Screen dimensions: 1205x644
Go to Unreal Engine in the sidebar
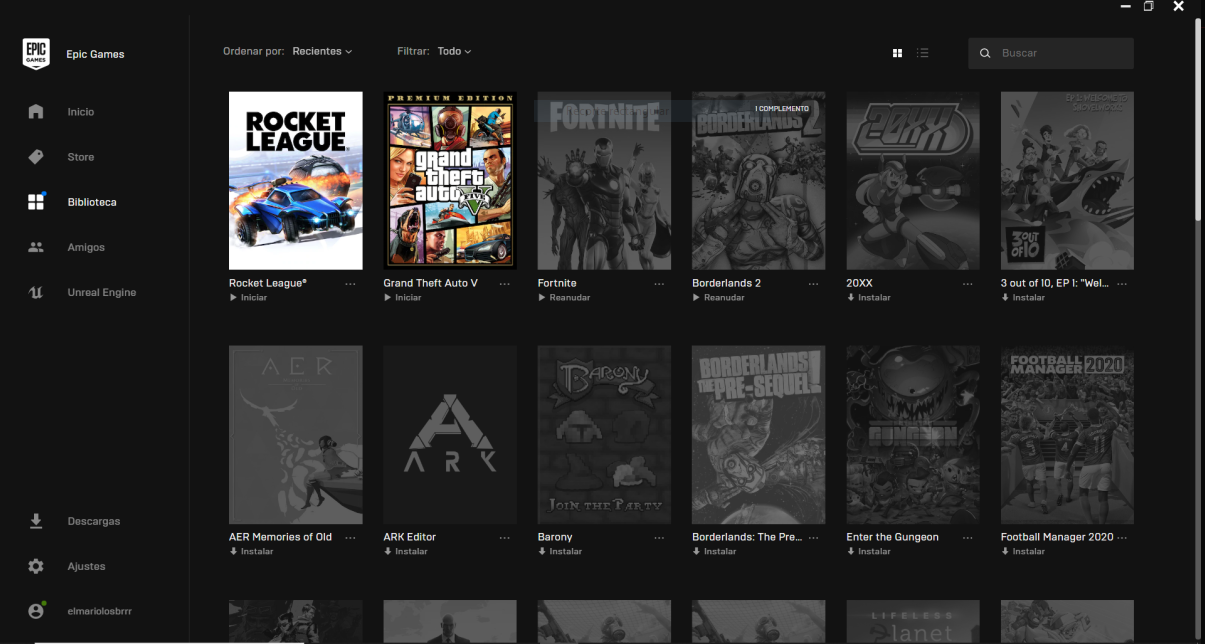coord(102,292)
